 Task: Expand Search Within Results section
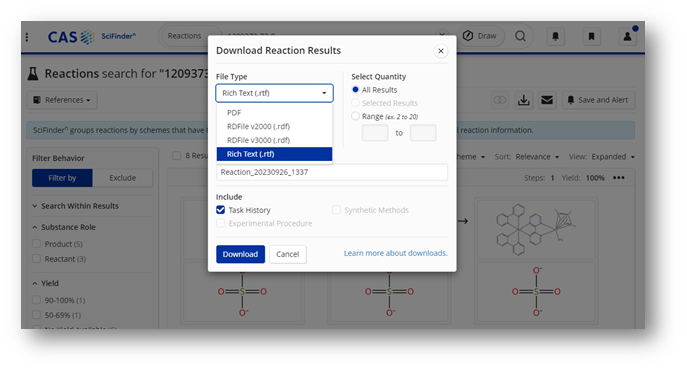pos(75,206)
